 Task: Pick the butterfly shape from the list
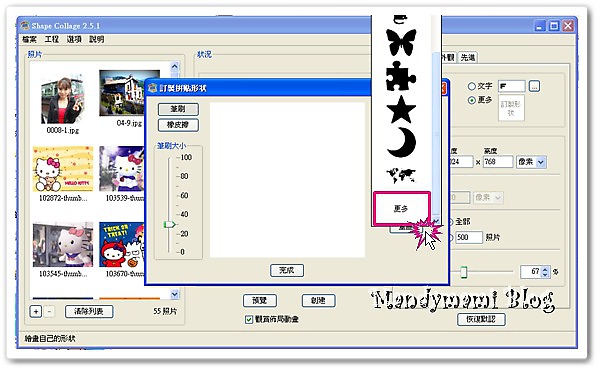point(401,42)
